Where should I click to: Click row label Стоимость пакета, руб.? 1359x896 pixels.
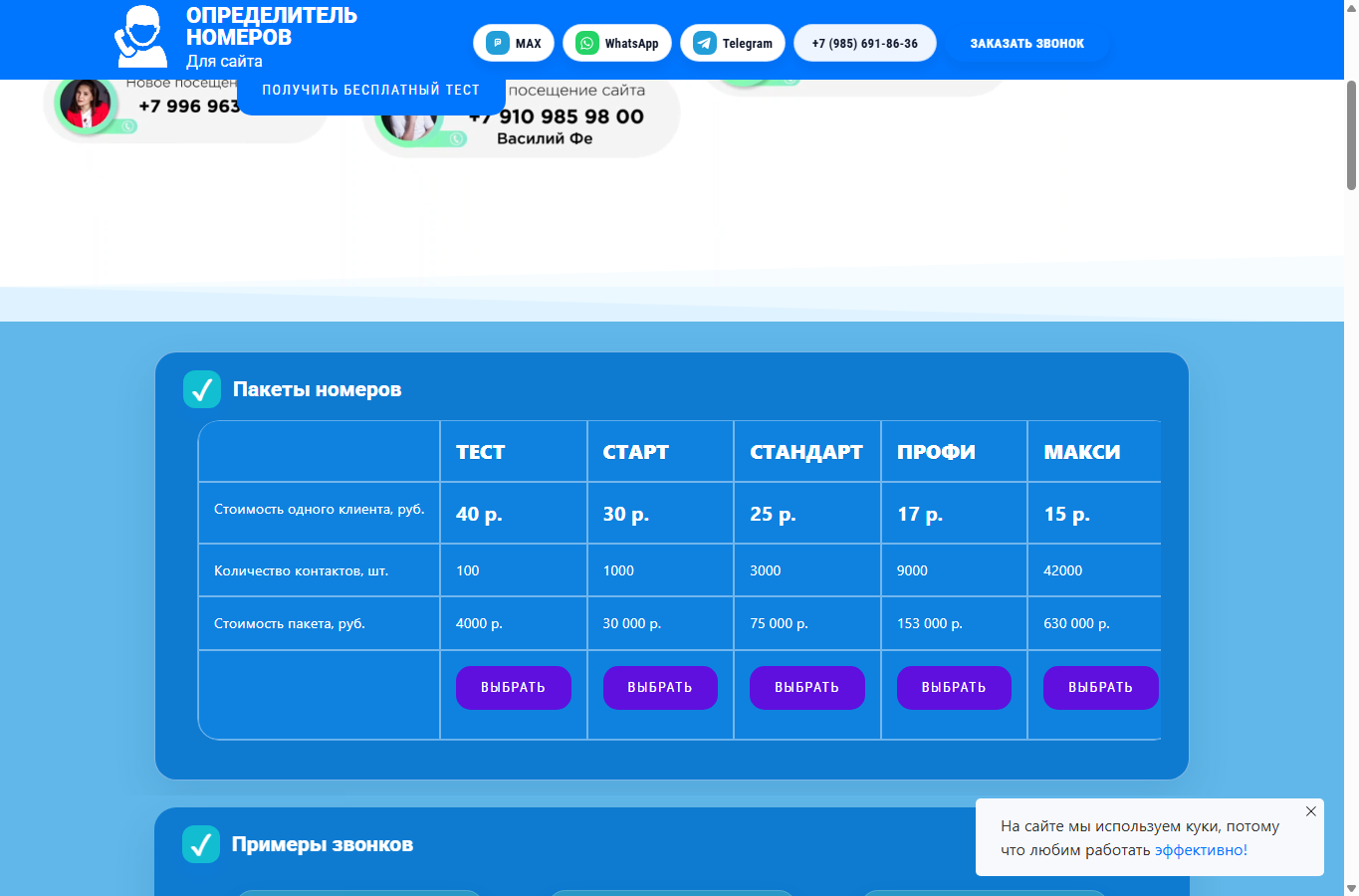290,623
